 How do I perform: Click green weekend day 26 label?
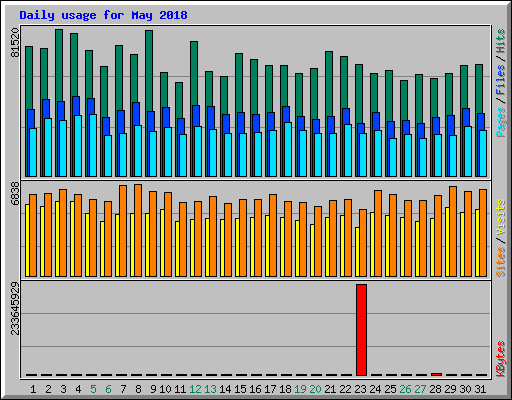pos(405,389)
